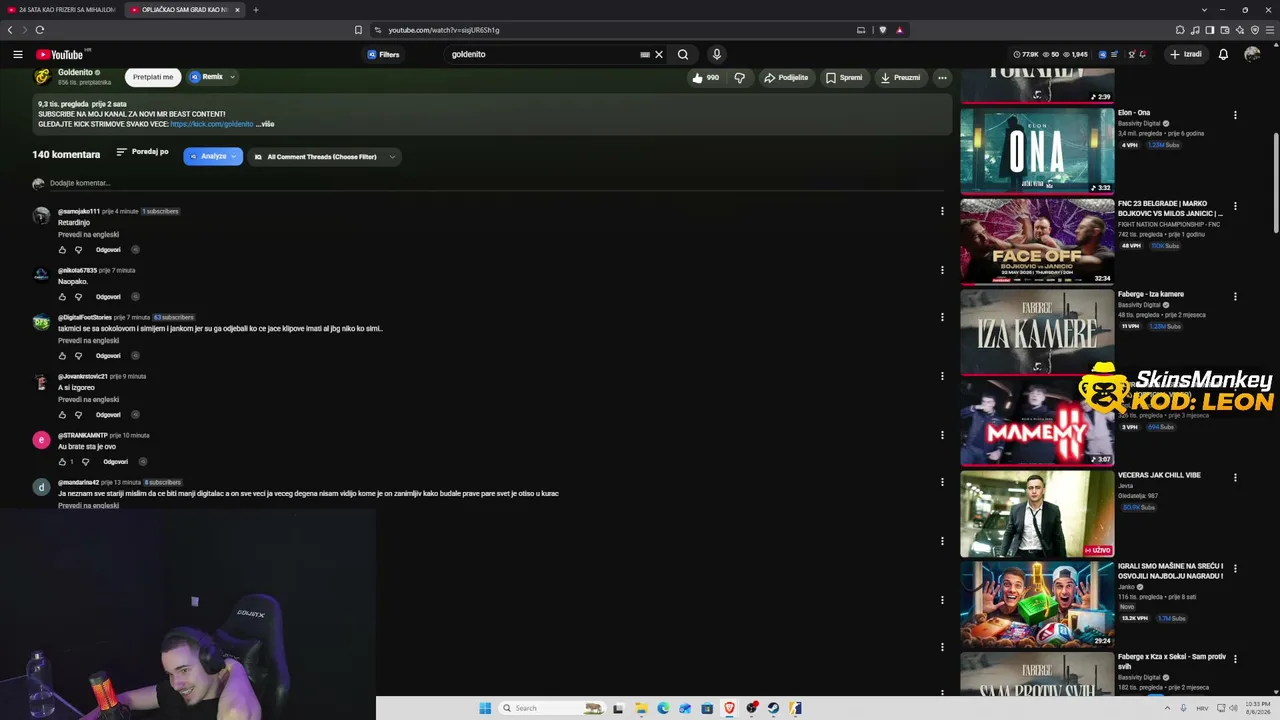The height and width of the screenshot is (720, 1280).
Task: Open the Analyze dropdown
Action: click(213, 156)
